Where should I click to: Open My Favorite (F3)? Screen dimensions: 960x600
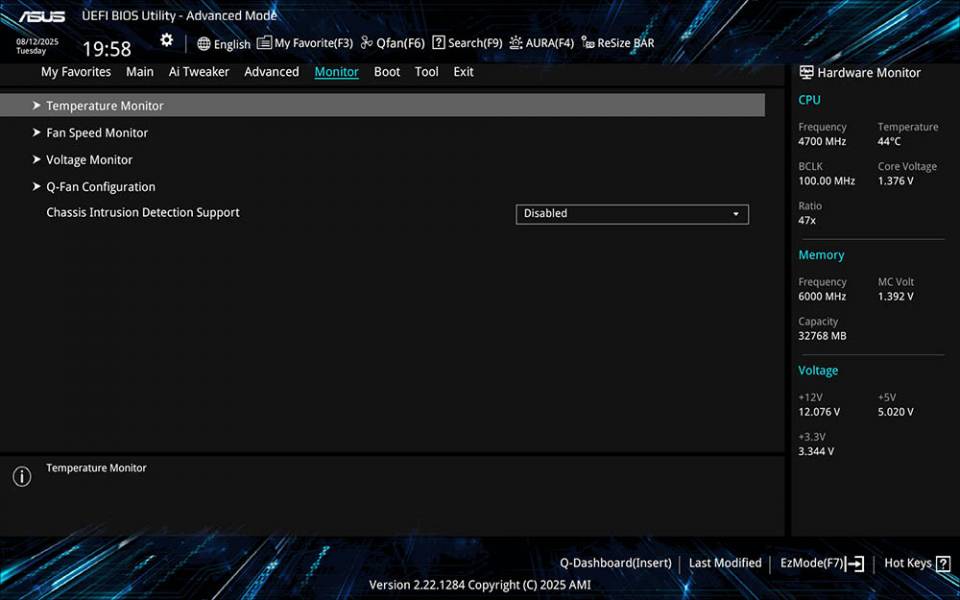tap(306, 43)
